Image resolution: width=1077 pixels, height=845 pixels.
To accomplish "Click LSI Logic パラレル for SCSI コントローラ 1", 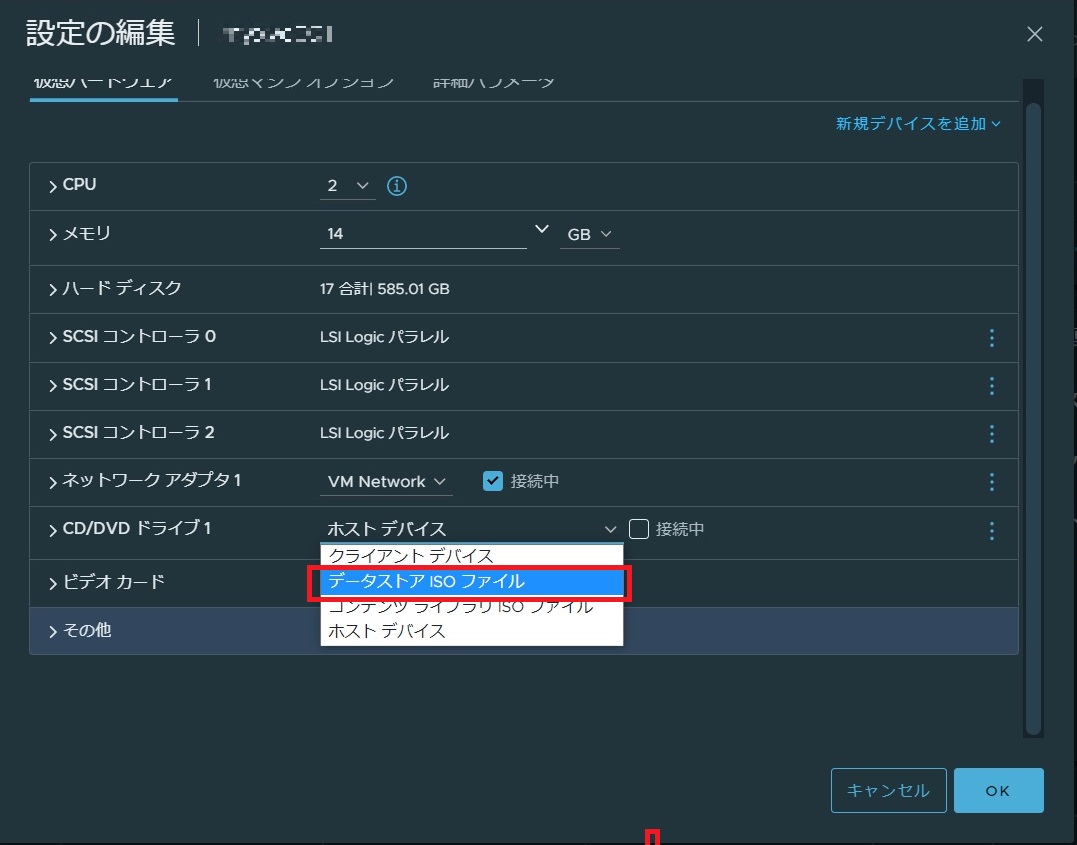I will [385, 385].
